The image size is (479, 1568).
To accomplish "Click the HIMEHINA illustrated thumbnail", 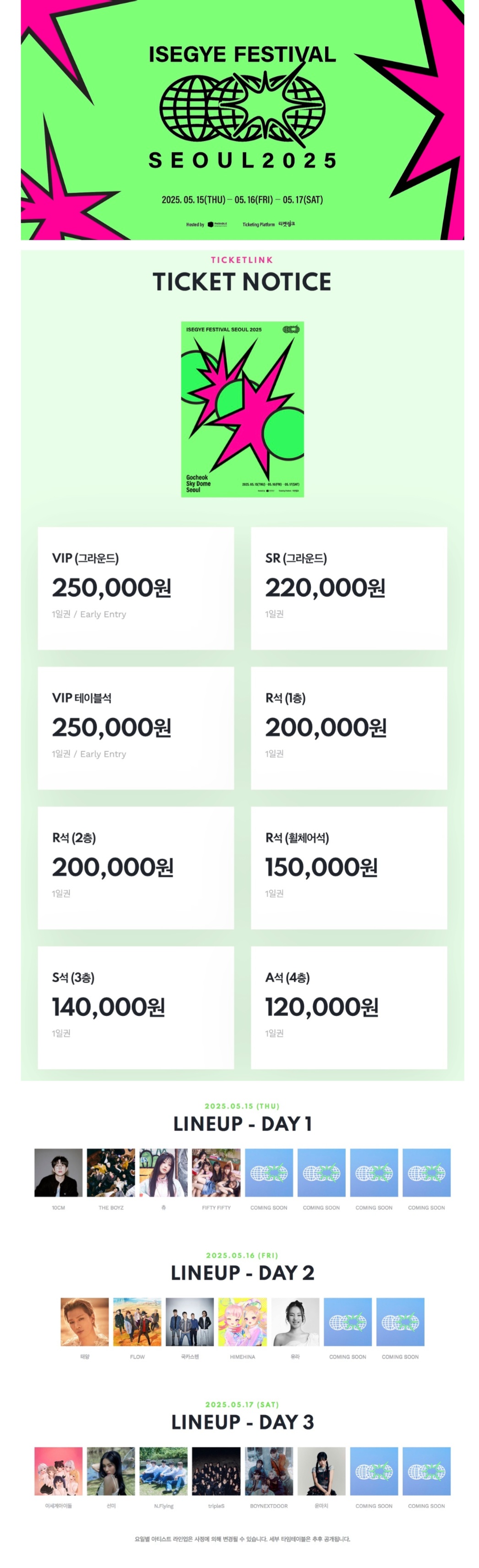I will coord(242,1321).
